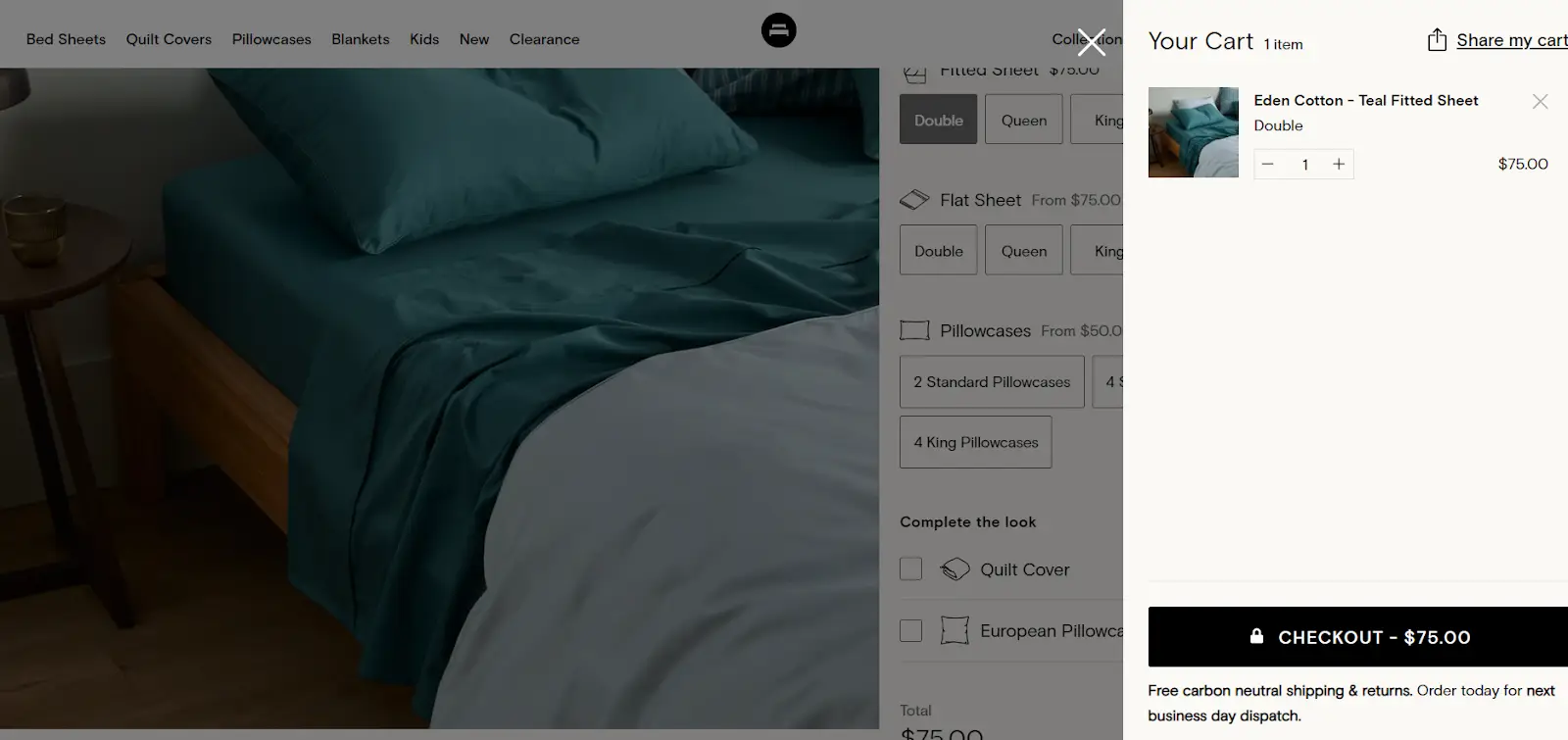1568x740 pixels.
Task: Tick the European Pillowcase checkbox
Action: [x=911, y=631]
